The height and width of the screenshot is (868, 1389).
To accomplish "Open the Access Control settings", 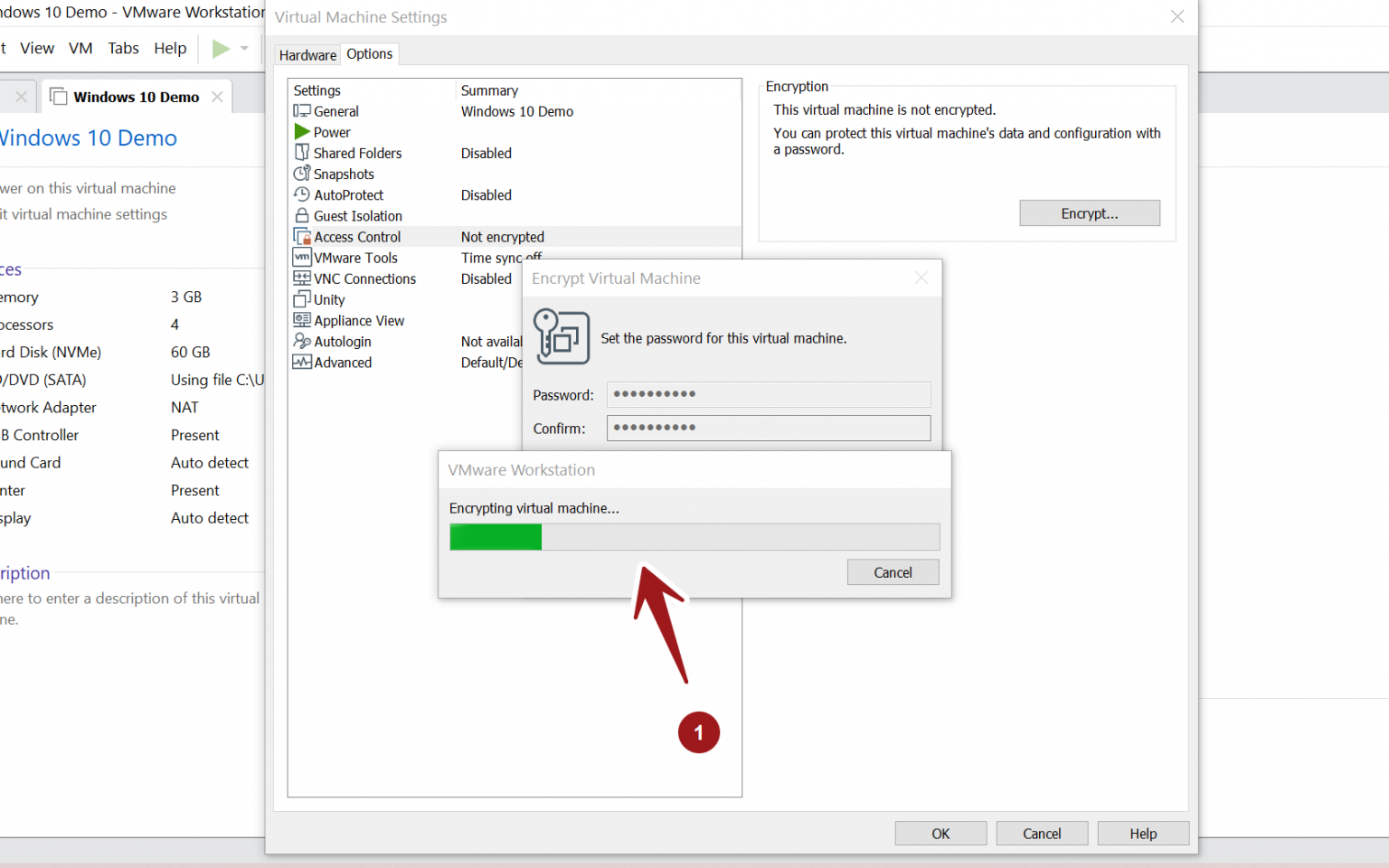I will 357,236.
